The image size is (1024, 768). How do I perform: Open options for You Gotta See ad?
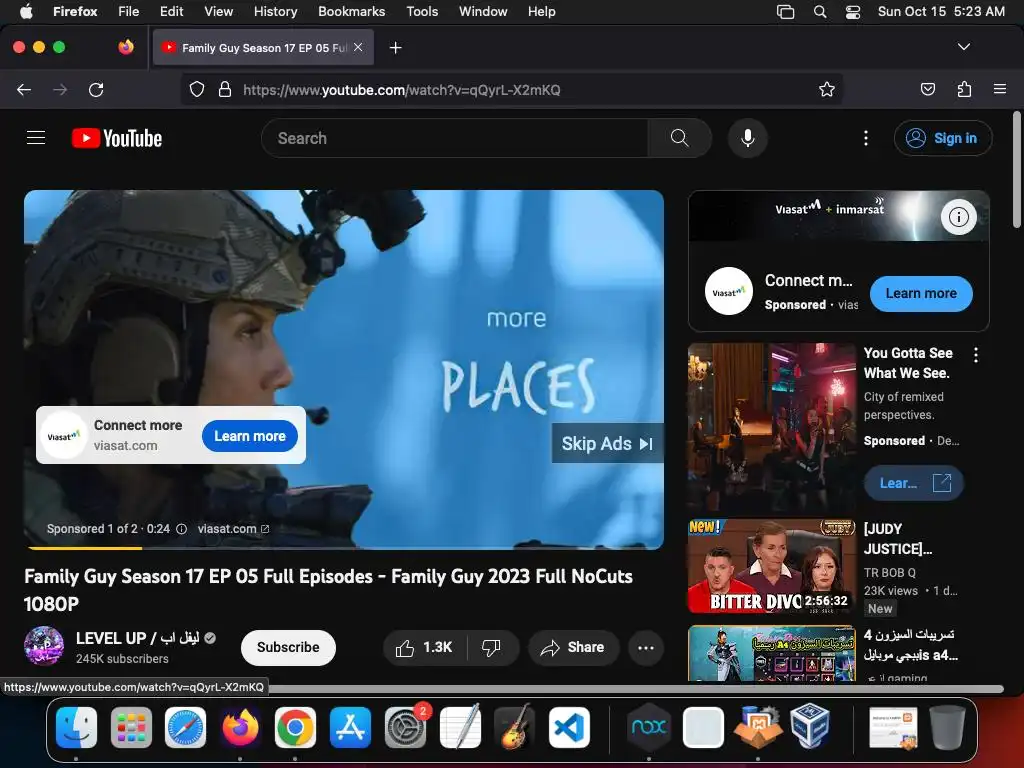[x=976, y=355]
